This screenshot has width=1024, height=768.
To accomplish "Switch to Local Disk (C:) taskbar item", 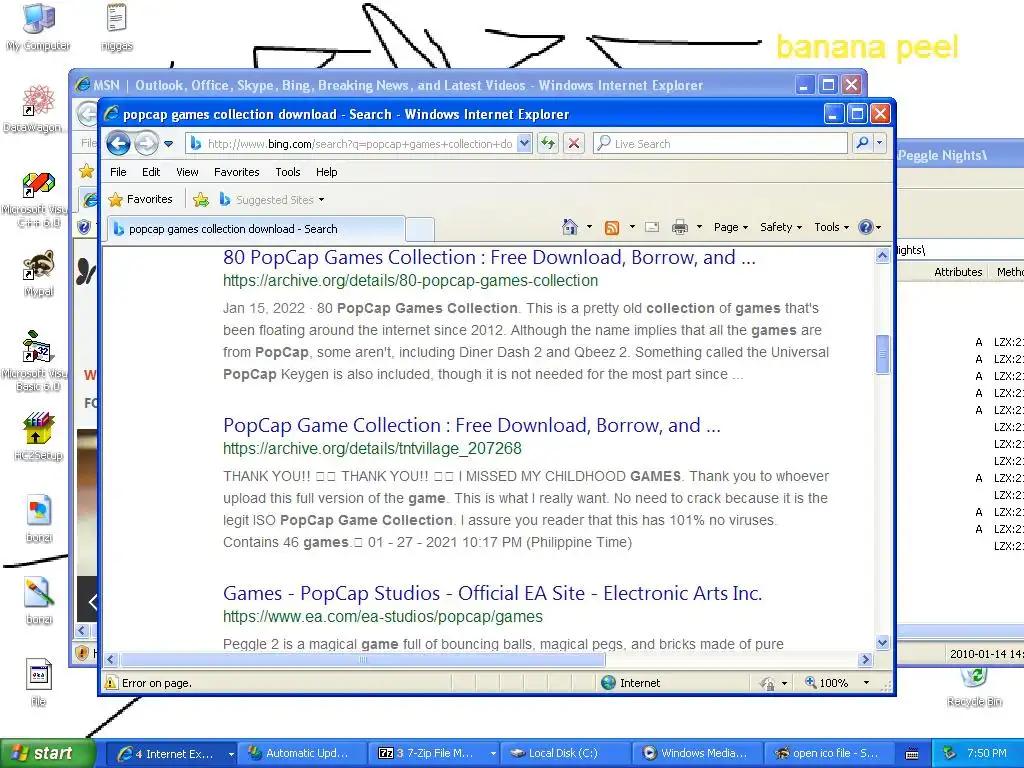I will [565, 753].
